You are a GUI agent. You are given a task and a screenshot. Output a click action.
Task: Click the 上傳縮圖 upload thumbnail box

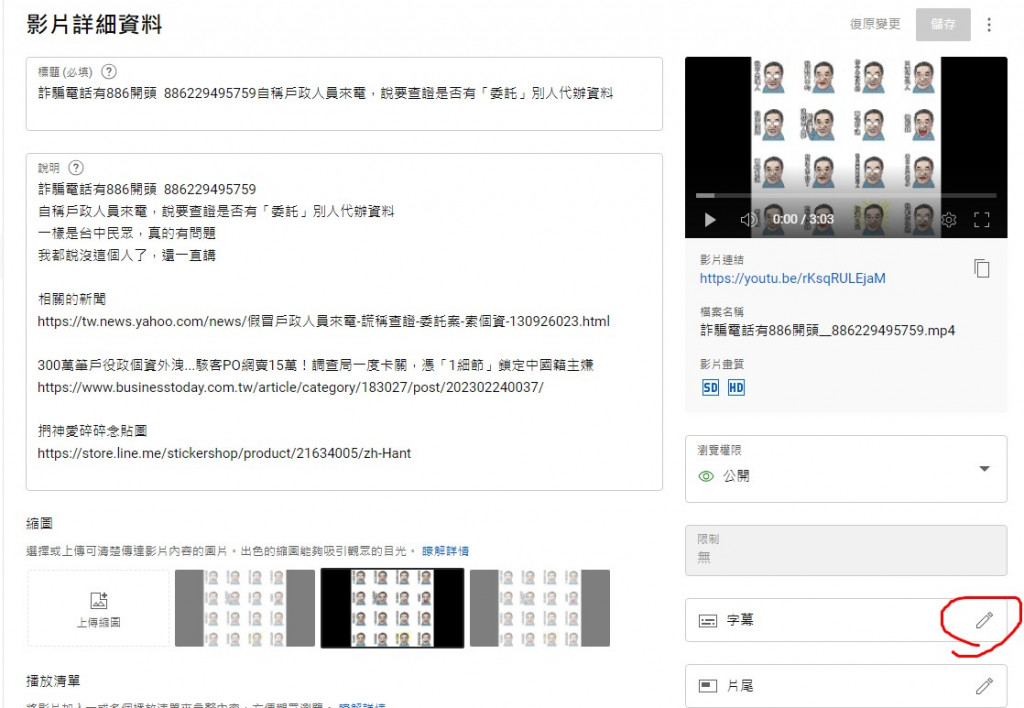99,608
